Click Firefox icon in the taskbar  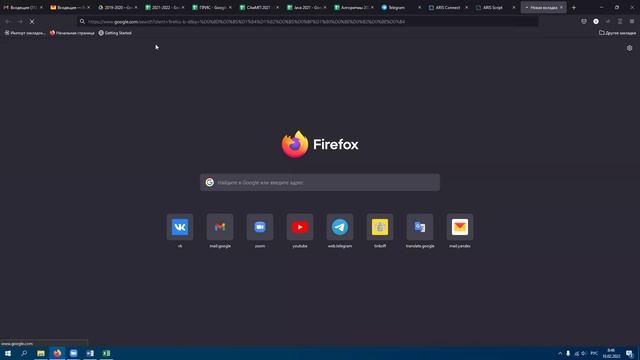coord(57,353)
